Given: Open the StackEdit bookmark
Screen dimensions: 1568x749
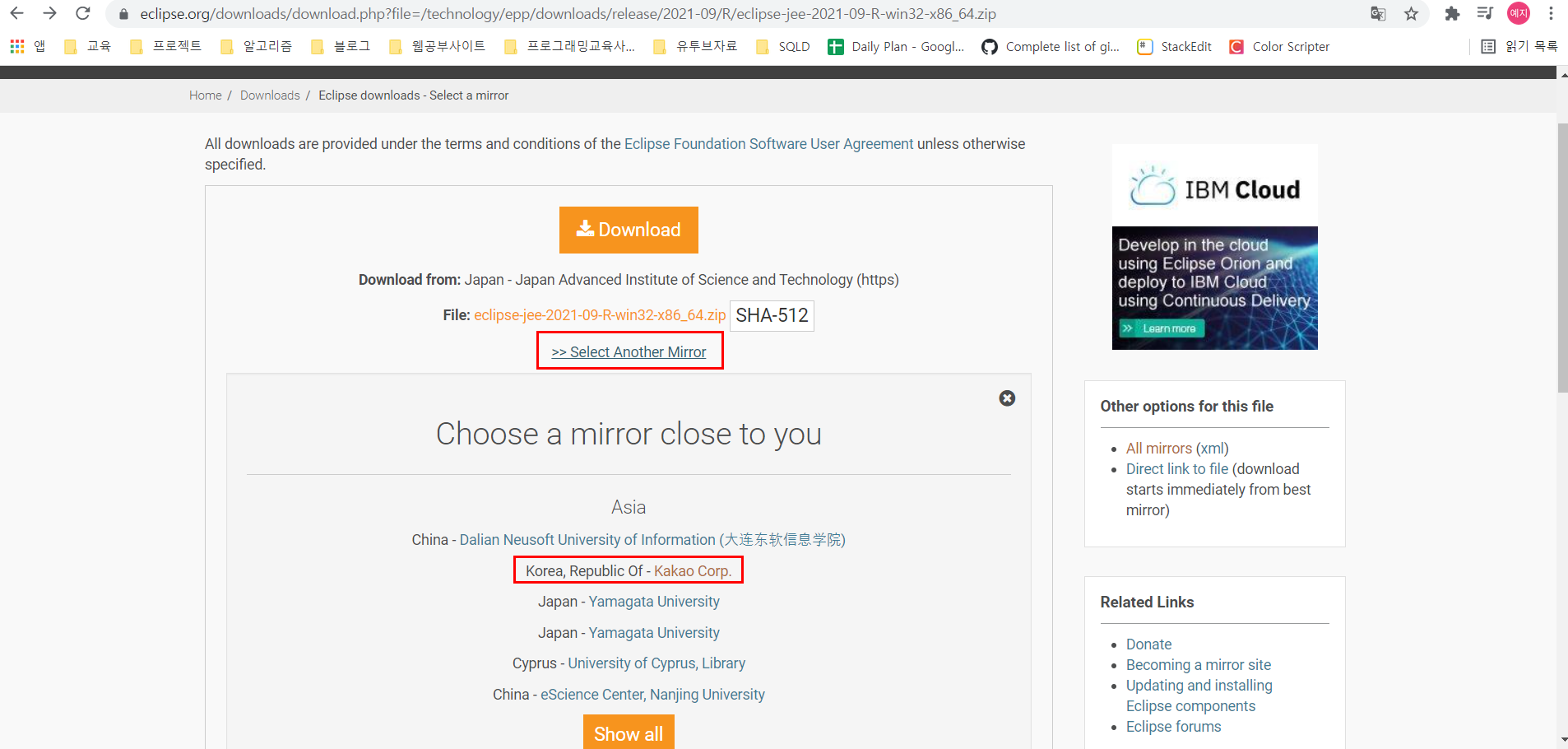Looking at the screenshot, I should click(x=1174, y=46).
